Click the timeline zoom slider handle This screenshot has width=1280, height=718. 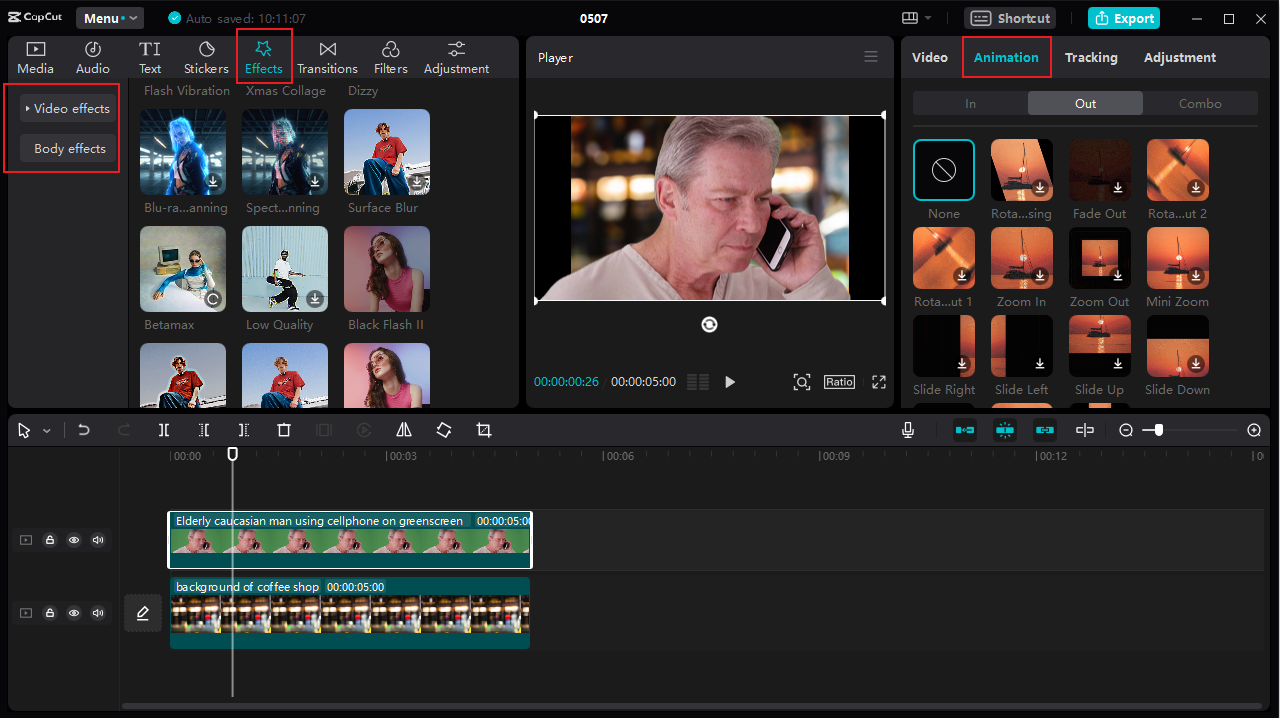tap(1159, 430)
